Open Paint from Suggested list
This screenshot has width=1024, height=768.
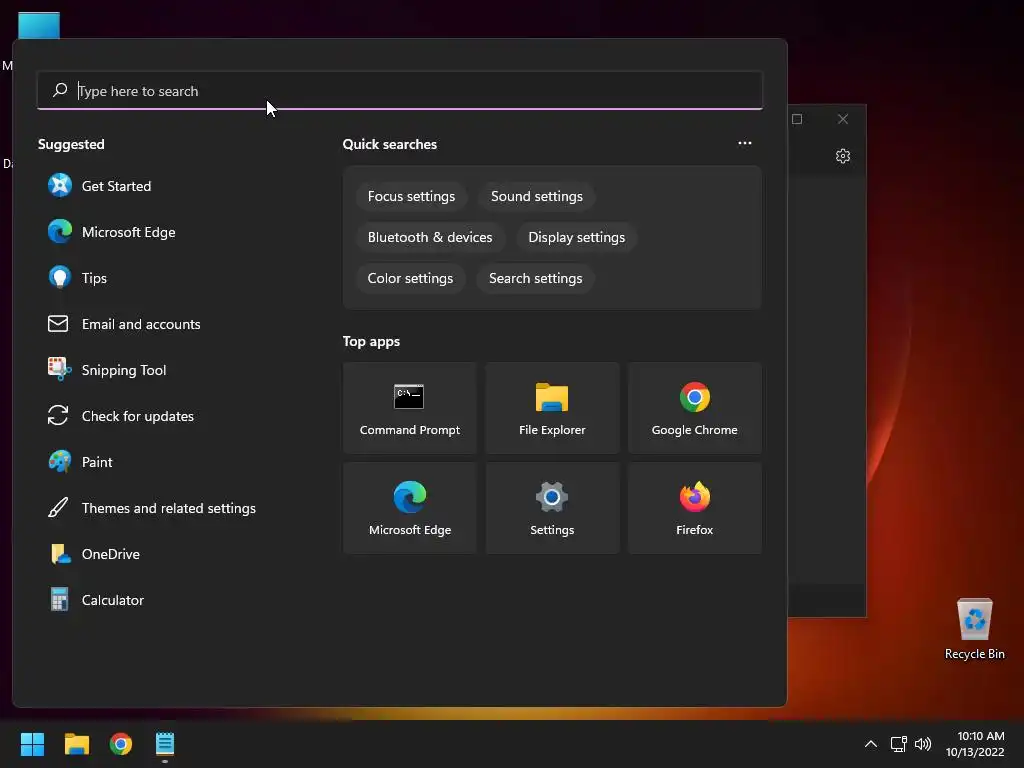pos(80,462)
